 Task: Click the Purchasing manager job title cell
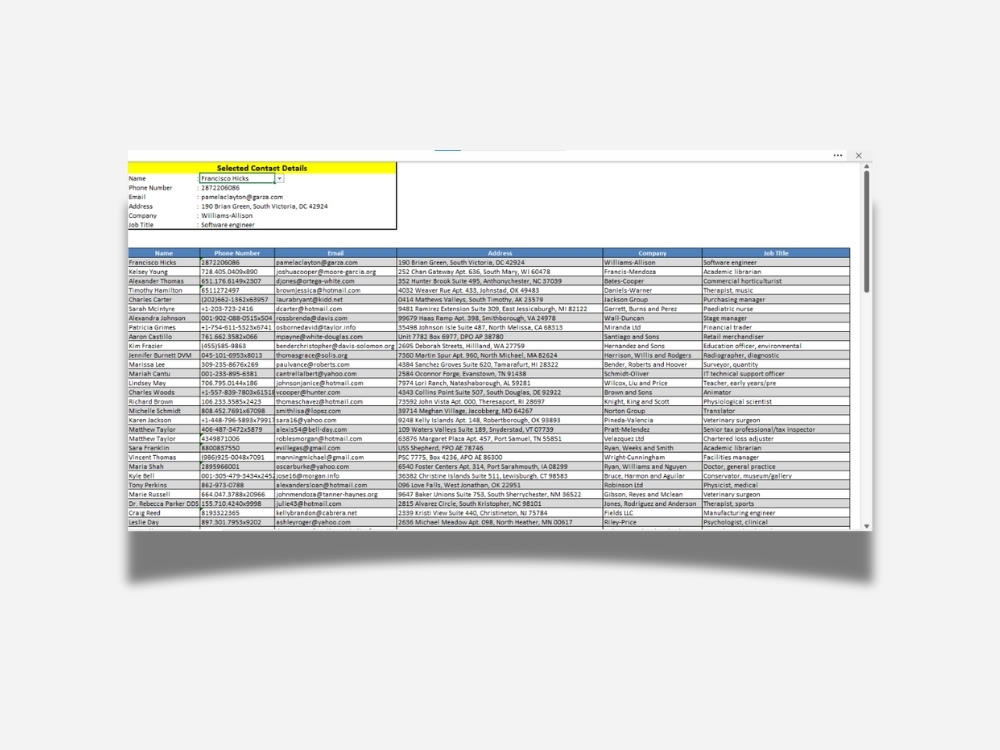click(776, 300)
